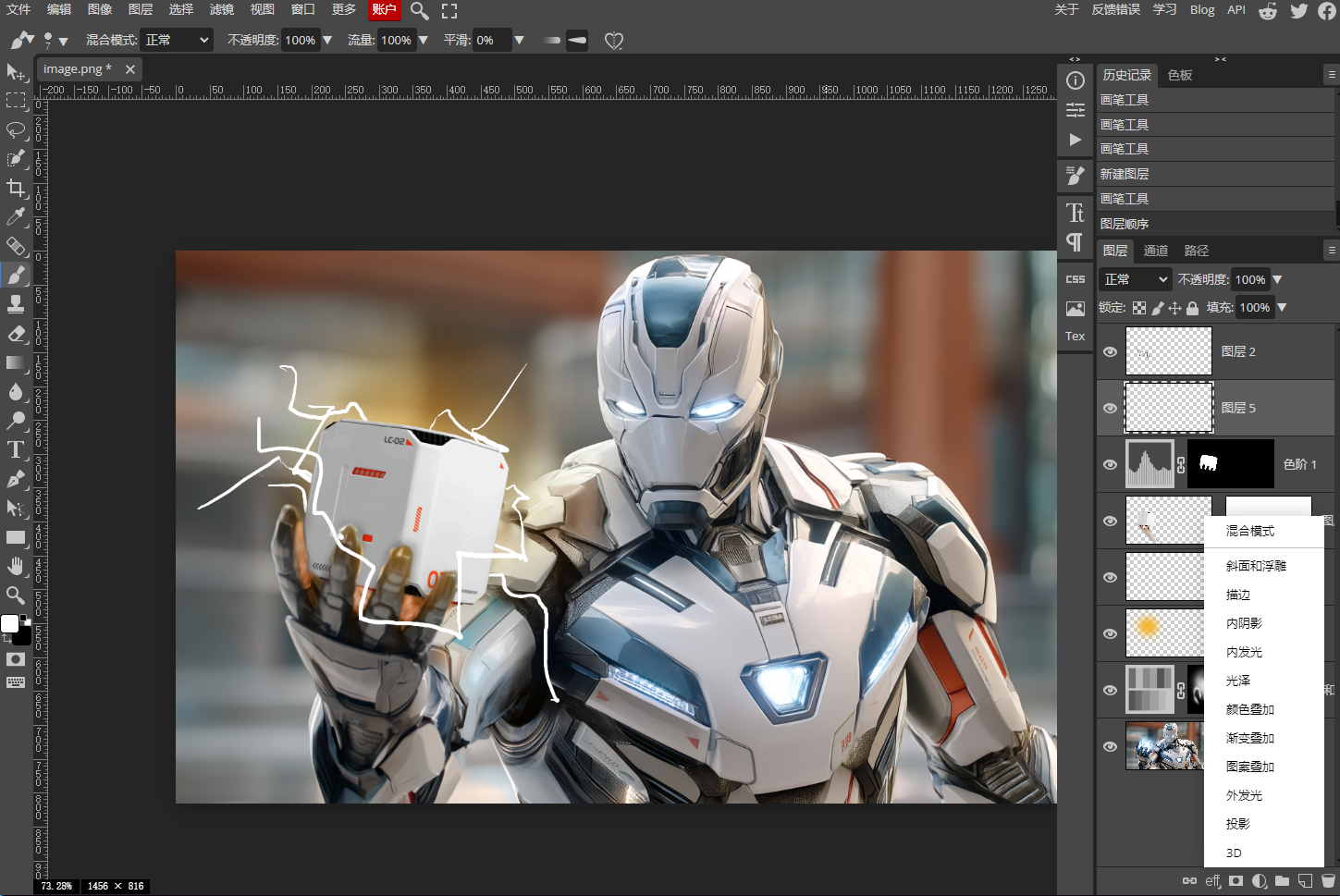
Task: Toggle visibility of bottom robot photo layer
Action: 1110,746
